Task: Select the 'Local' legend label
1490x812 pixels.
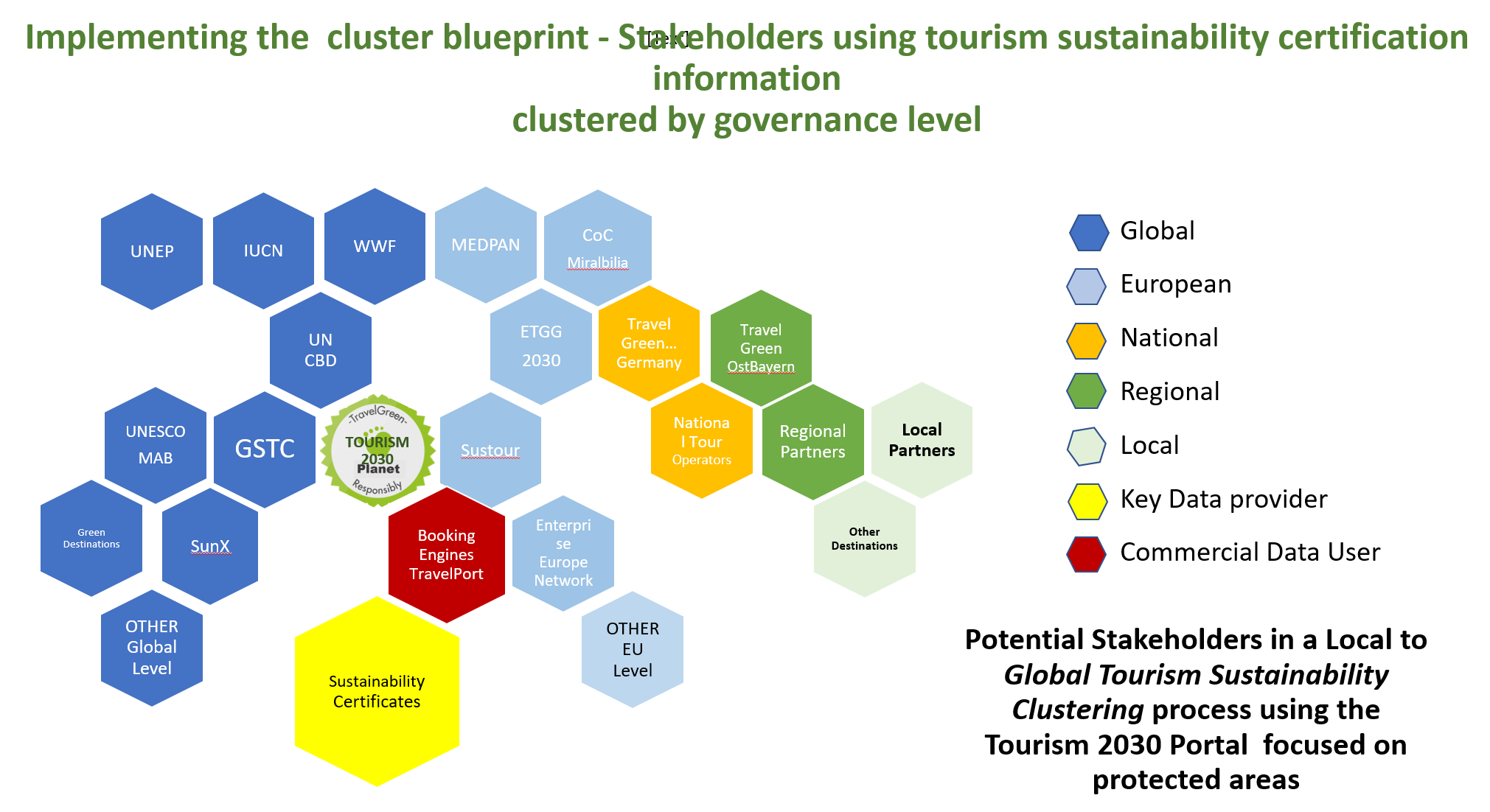Action: (1149, 445)
